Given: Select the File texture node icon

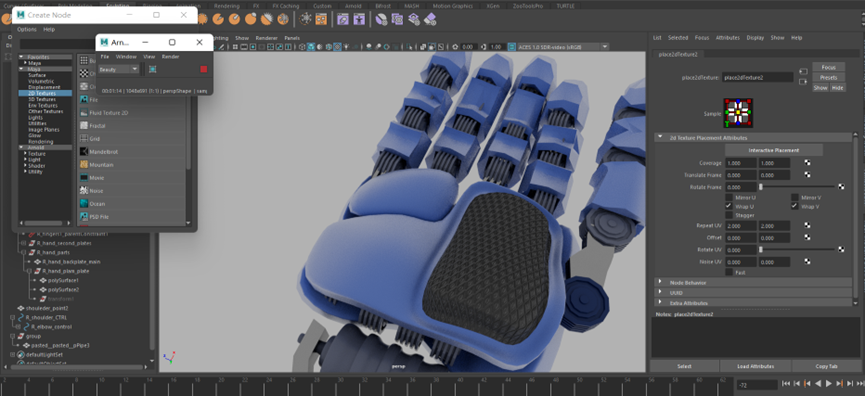Looking at the screenshot, I should coord(84,100).
